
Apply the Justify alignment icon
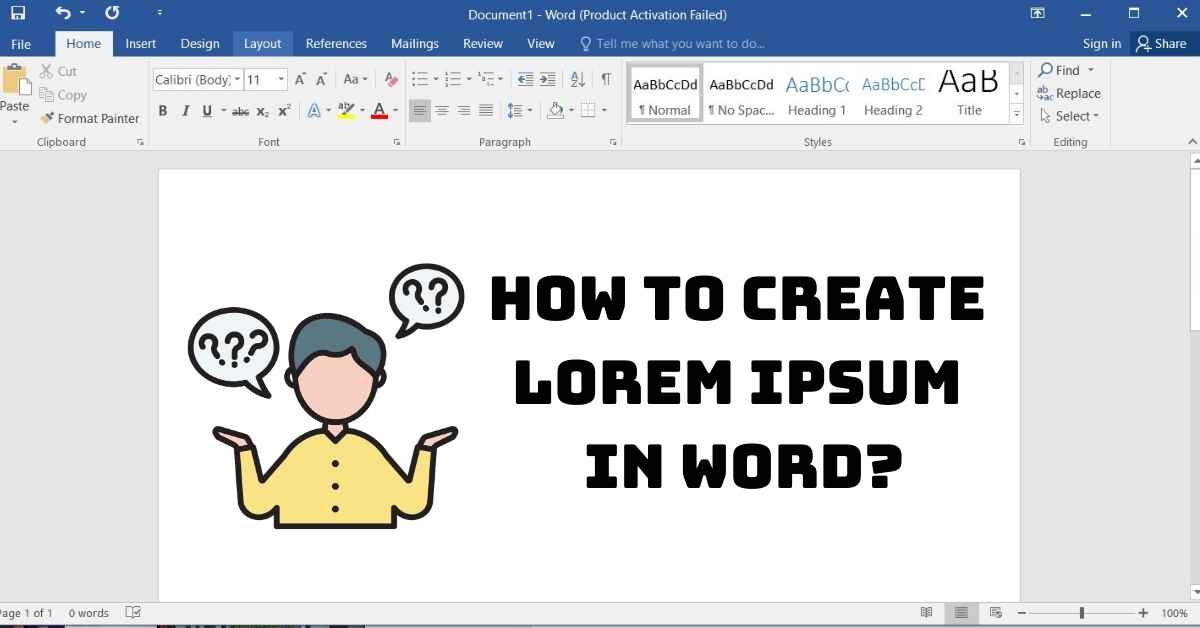pyautogui.click(x=486, y=110)
